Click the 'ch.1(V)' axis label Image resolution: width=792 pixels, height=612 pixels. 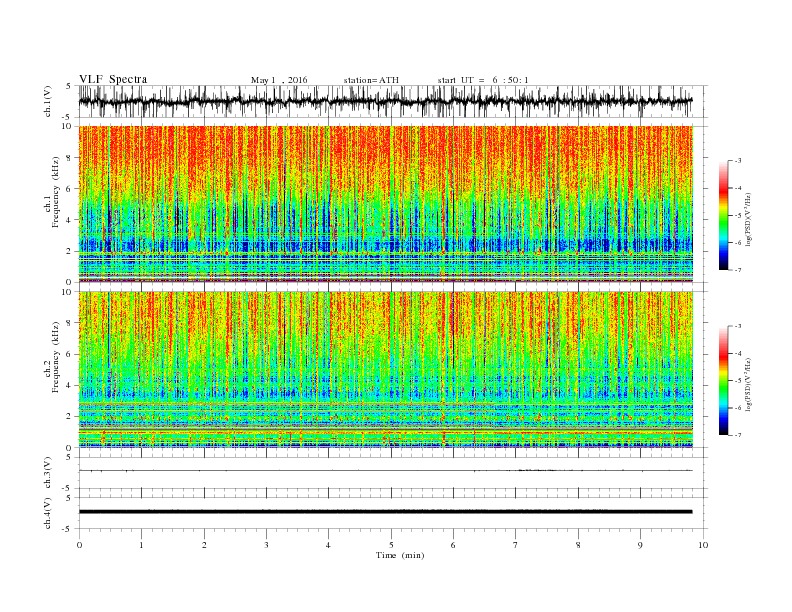48,101
